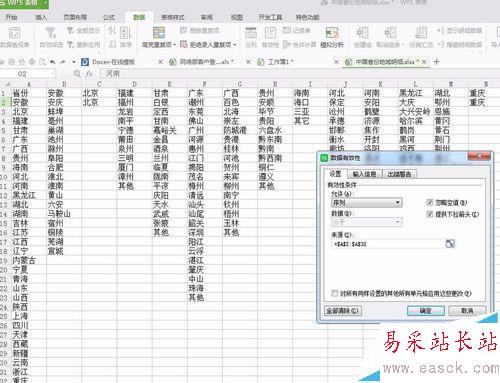This screenshot has width=500, height=383.
Task: Switch to the 开发工具 ribbon tab
Action: coord(270,17)
